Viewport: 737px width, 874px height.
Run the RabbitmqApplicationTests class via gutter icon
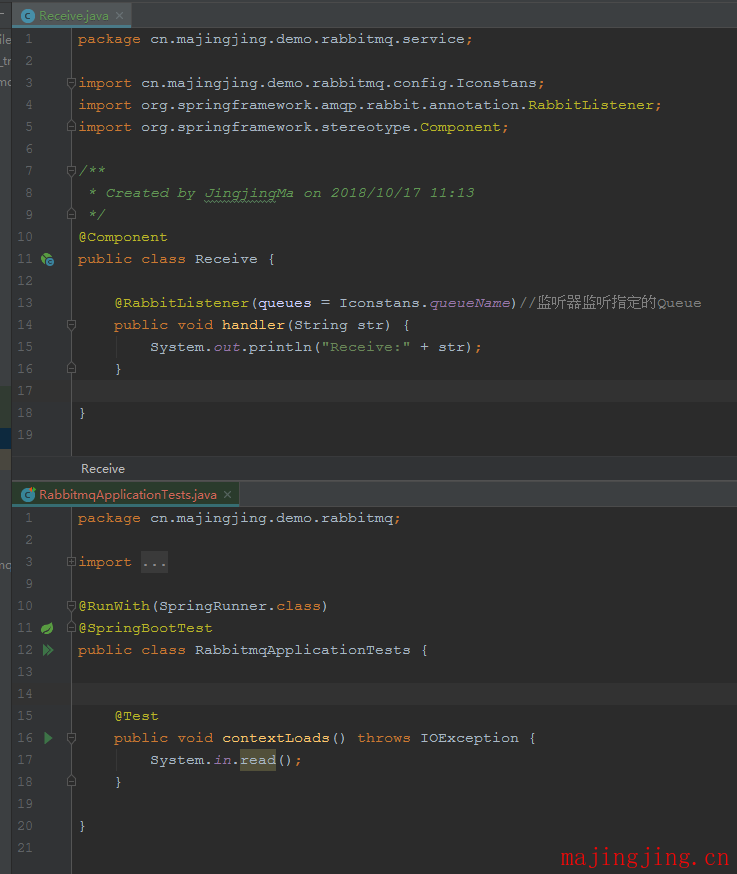(48, 650)
